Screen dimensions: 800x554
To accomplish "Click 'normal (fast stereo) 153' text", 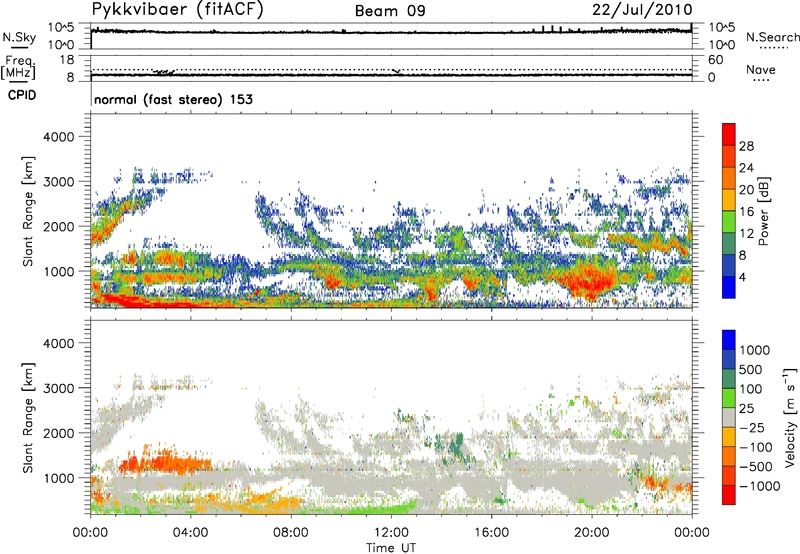I will (173, 99).
